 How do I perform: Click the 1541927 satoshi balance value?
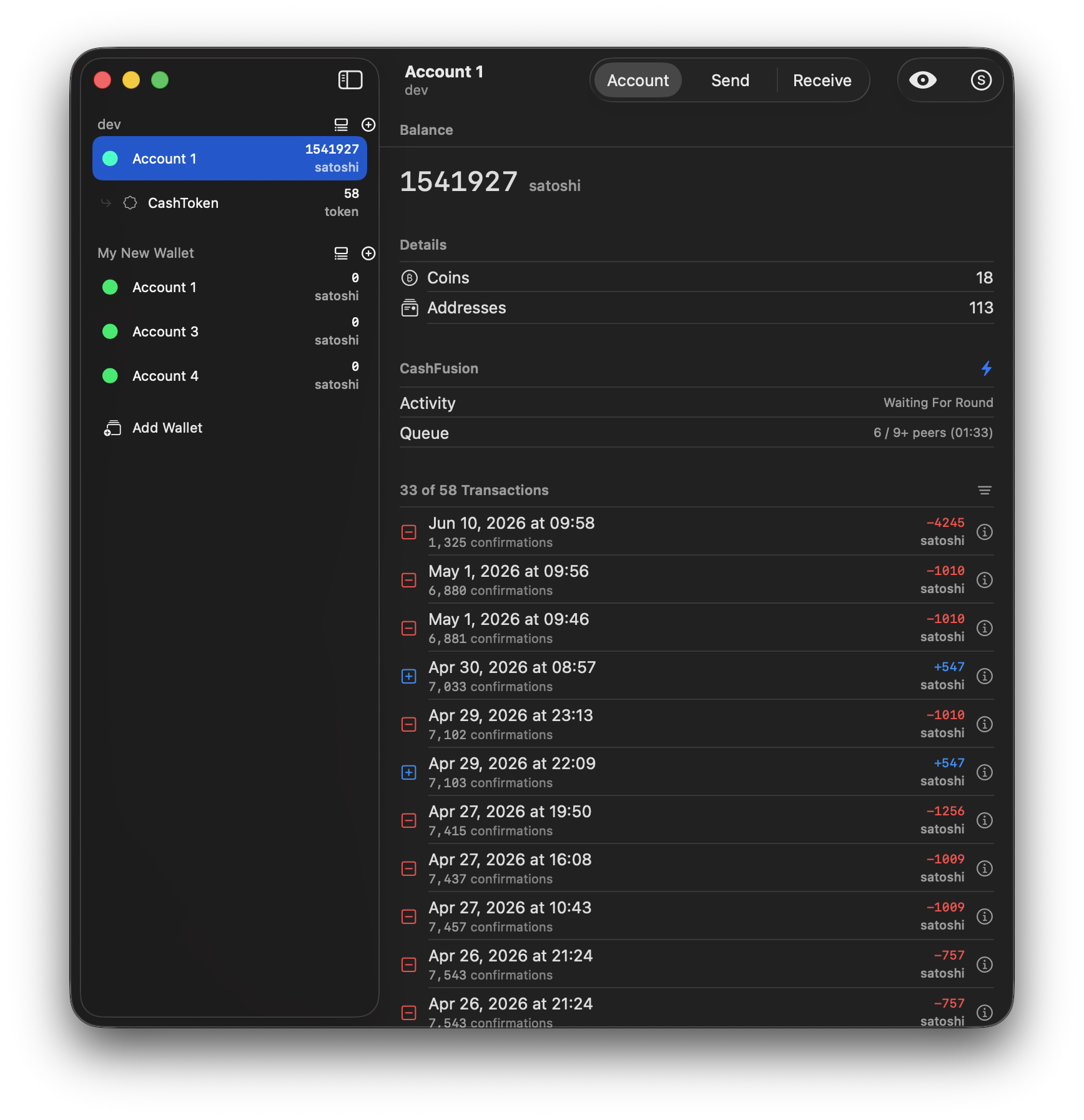[x=490, y=182]
